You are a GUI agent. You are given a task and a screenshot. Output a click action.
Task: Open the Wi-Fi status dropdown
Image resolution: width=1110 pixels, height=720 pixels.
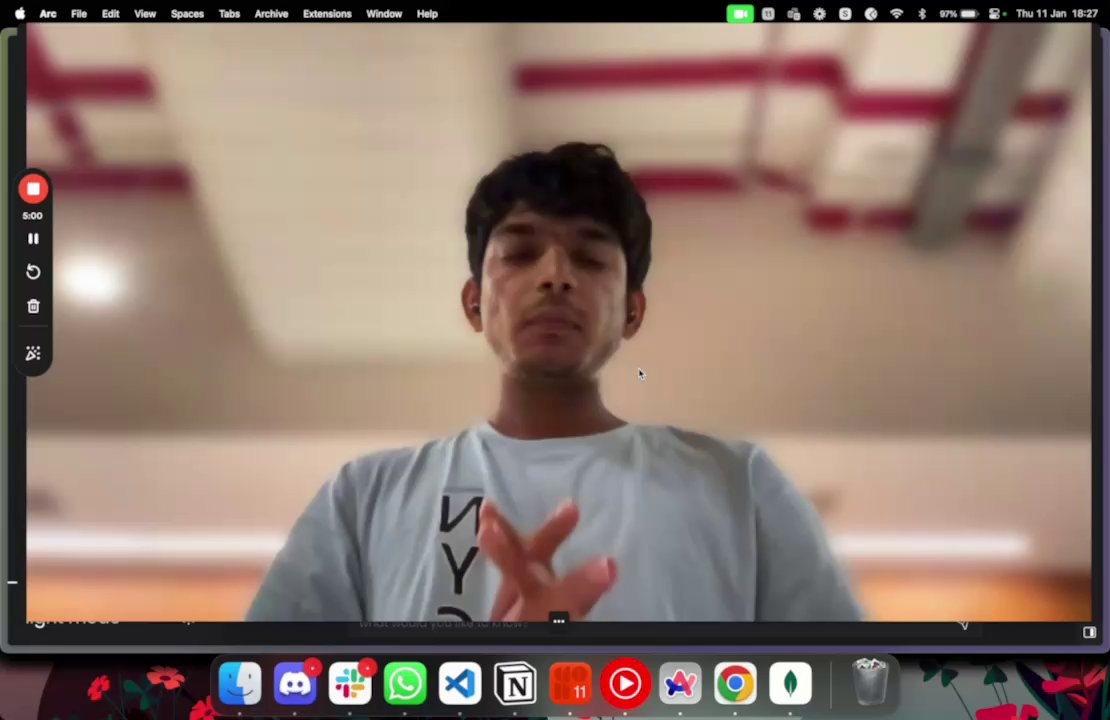click(896, 14)
